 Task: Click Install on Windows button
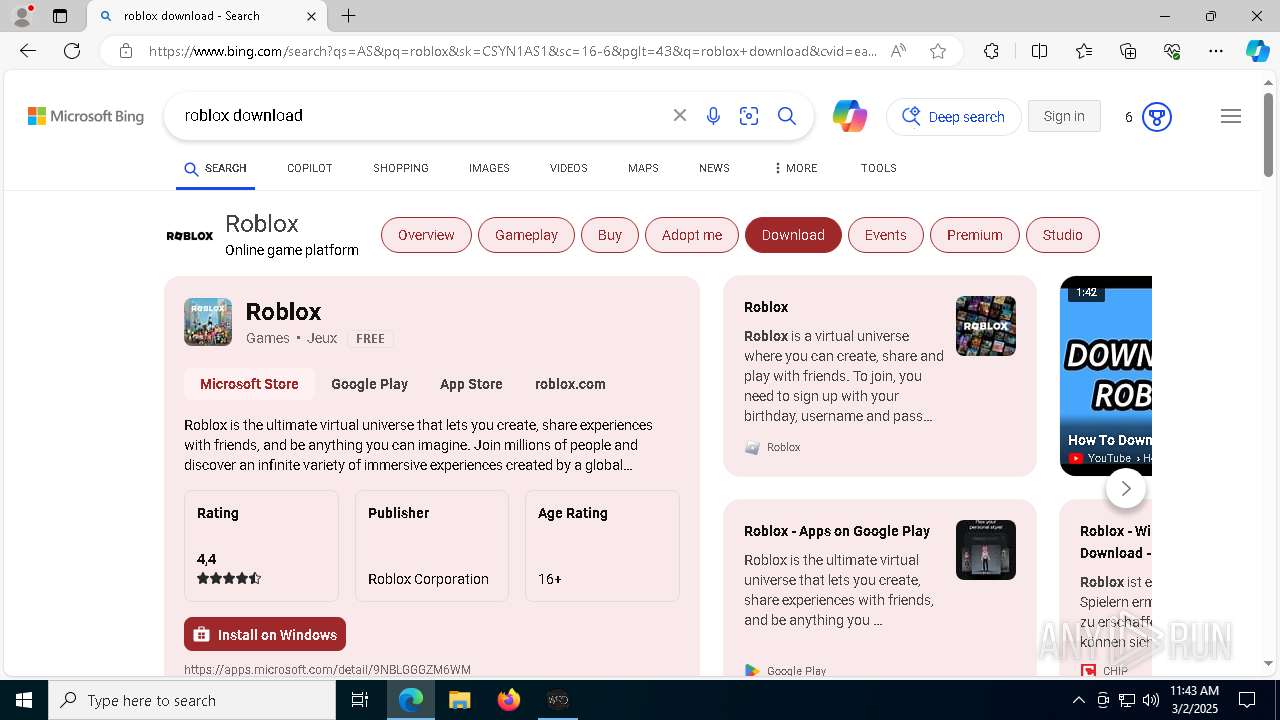point(265,634)
